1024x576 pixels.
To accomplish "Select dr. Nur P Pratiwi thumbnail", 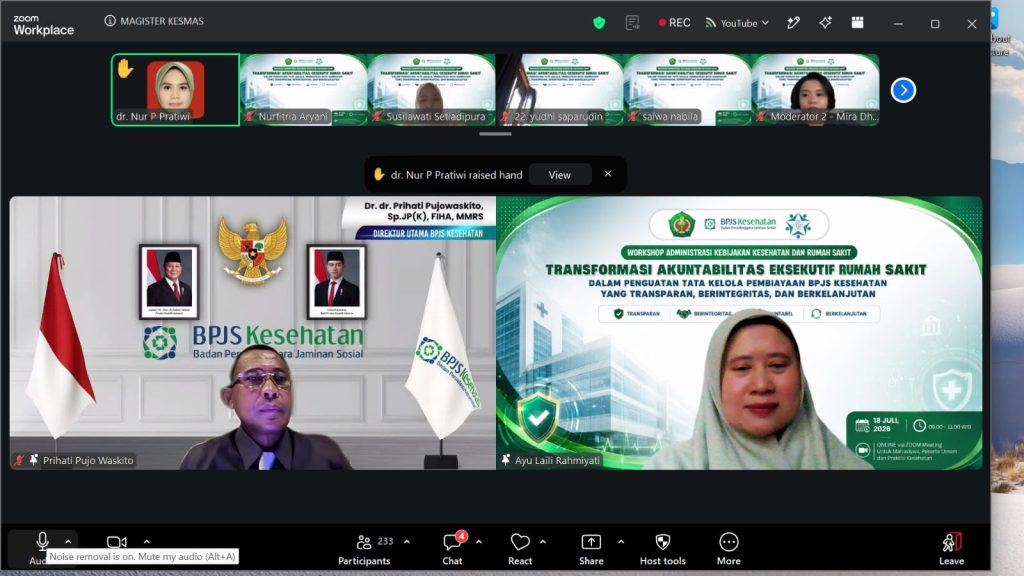I will [176, 89].
